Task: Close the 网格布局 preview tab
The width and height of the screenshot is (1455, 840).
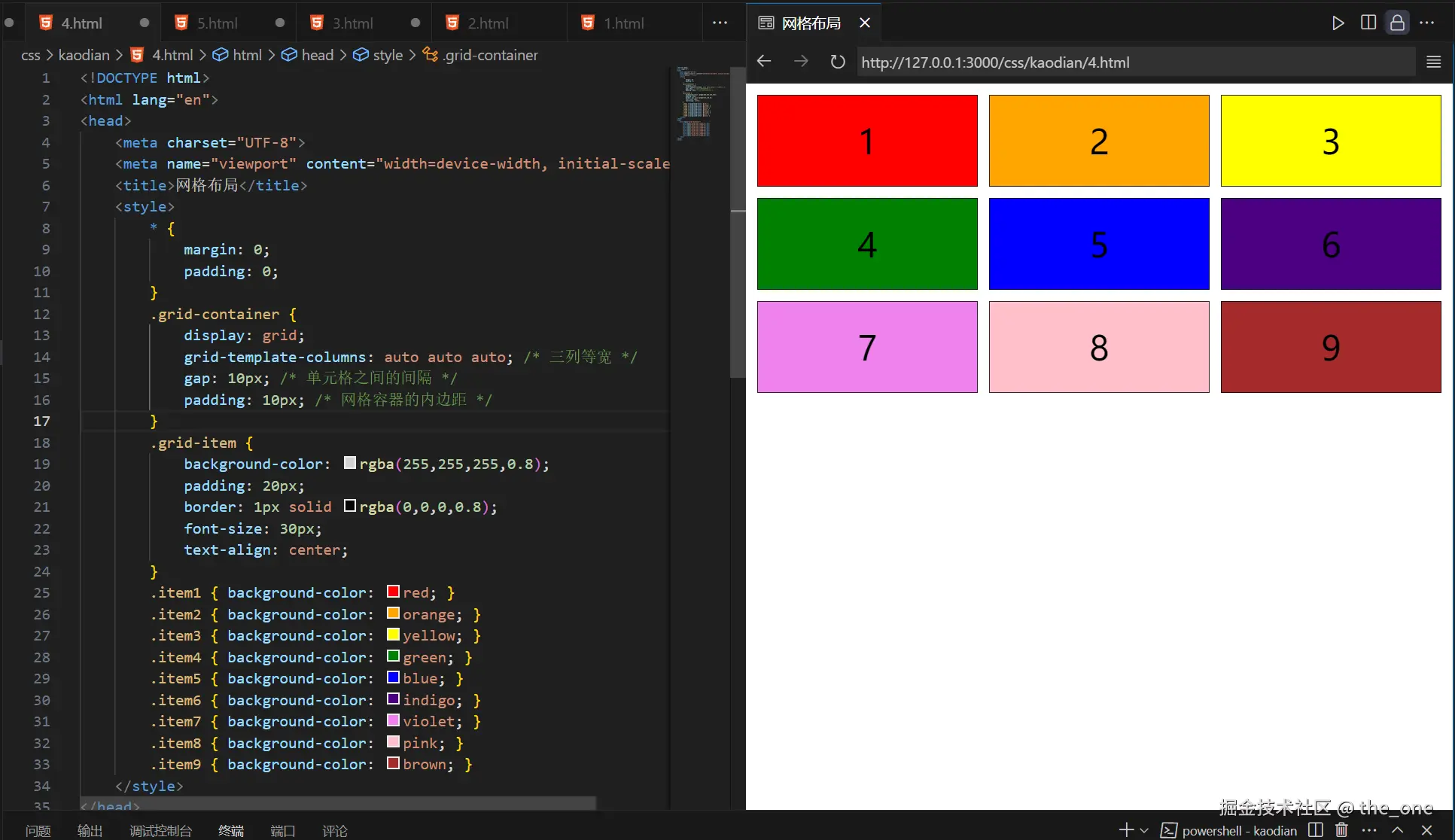Action: pos(865,23)
